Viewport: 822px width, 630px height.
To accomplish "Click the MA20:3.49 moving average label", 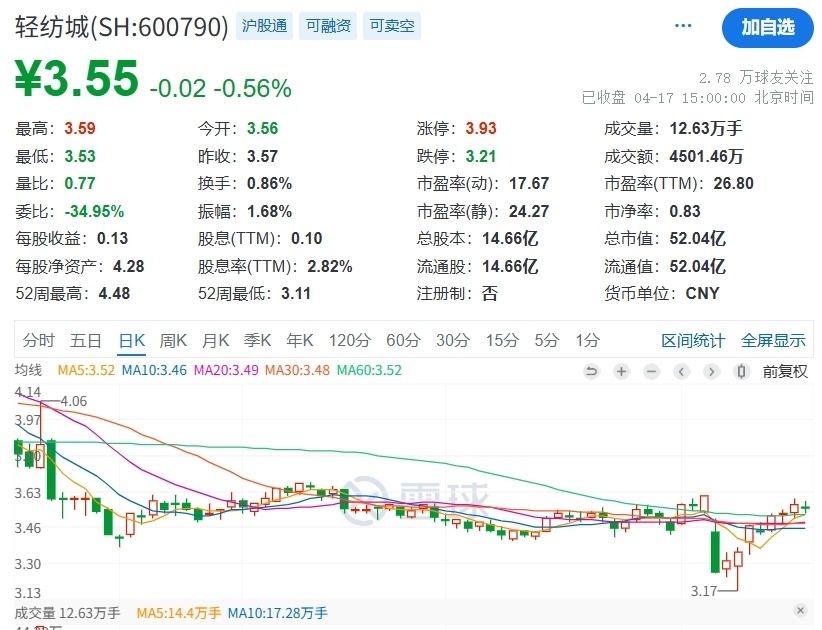I will tap(226, 371).
